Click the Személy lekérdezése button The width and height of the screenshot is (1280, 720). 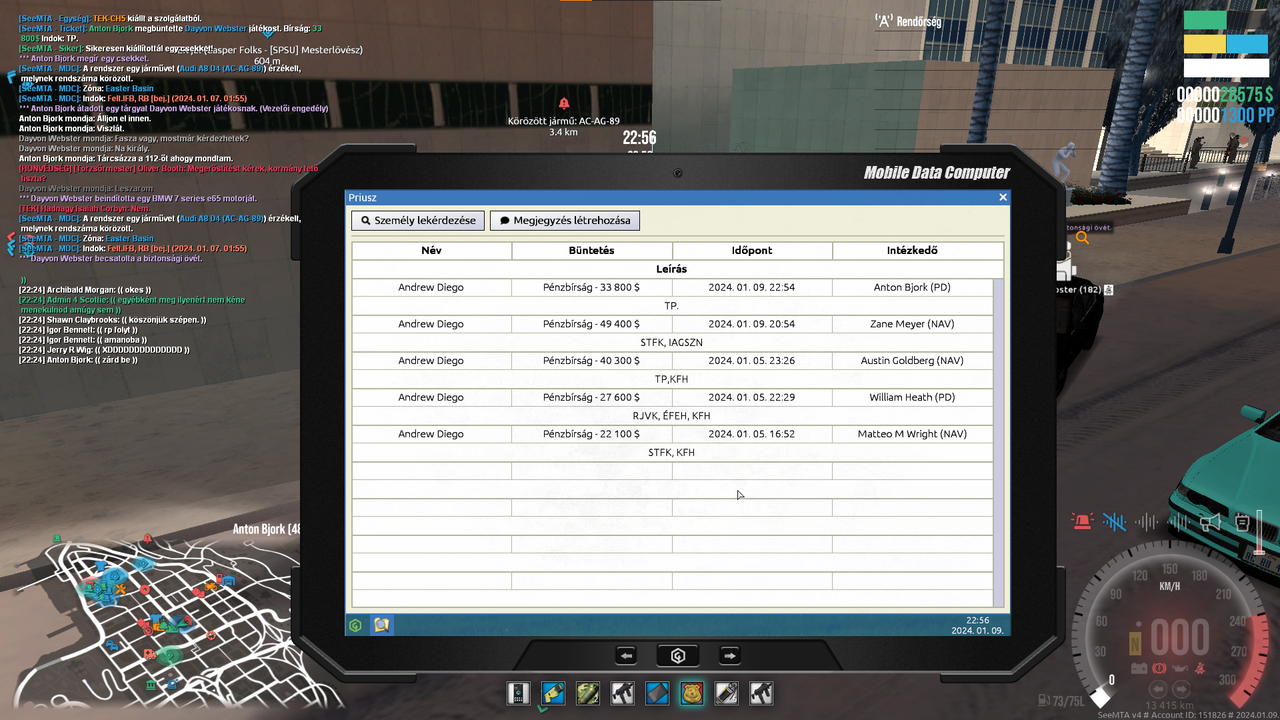click(x=418, y=220)
